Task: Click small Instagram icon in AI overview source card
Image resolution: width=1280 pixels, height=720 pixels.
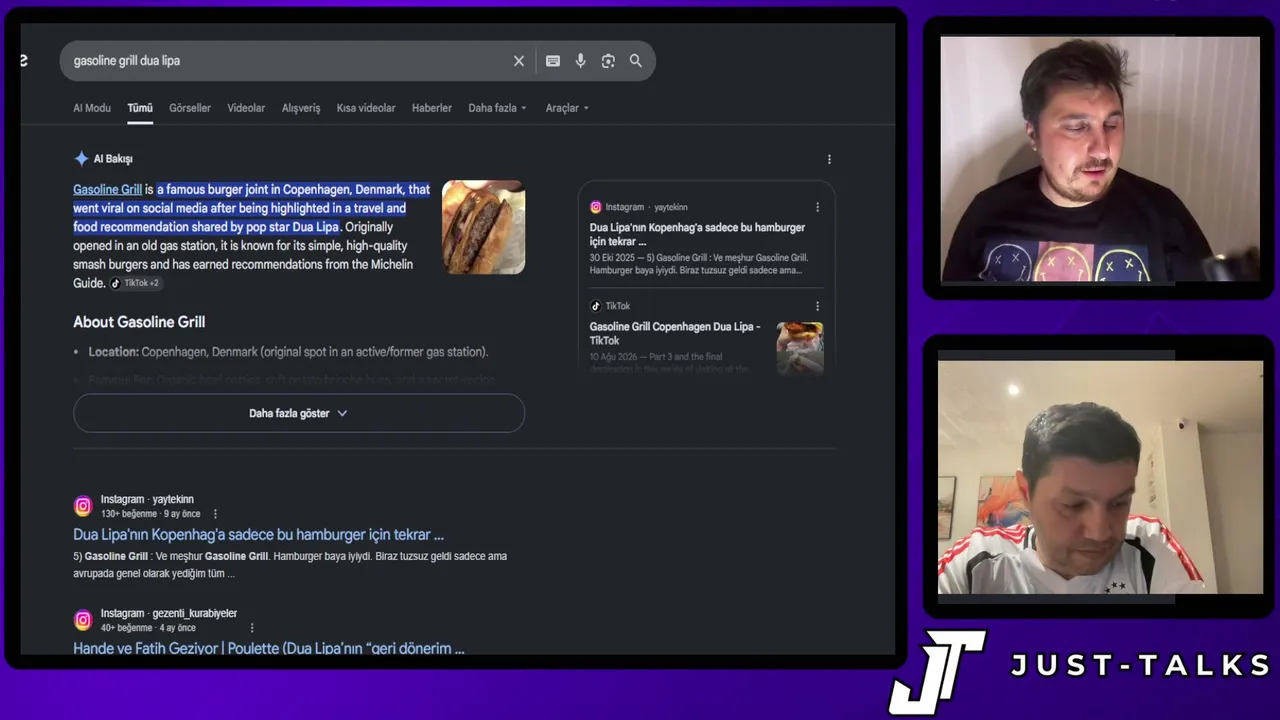Action: coord(596,207)
